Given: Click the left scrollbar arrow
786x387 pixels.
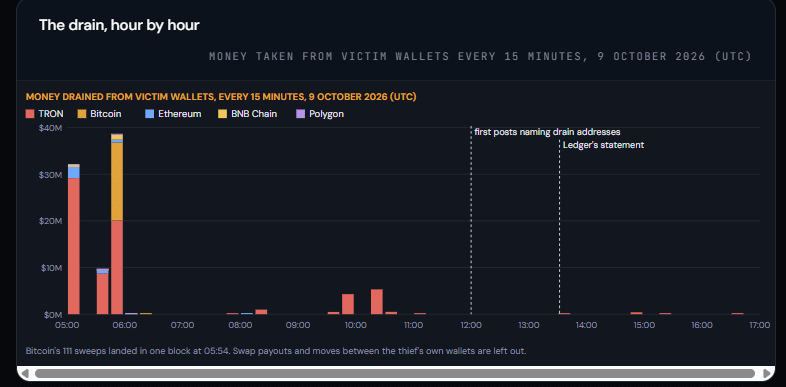Looking at the screenshot, I should [25, 373].
